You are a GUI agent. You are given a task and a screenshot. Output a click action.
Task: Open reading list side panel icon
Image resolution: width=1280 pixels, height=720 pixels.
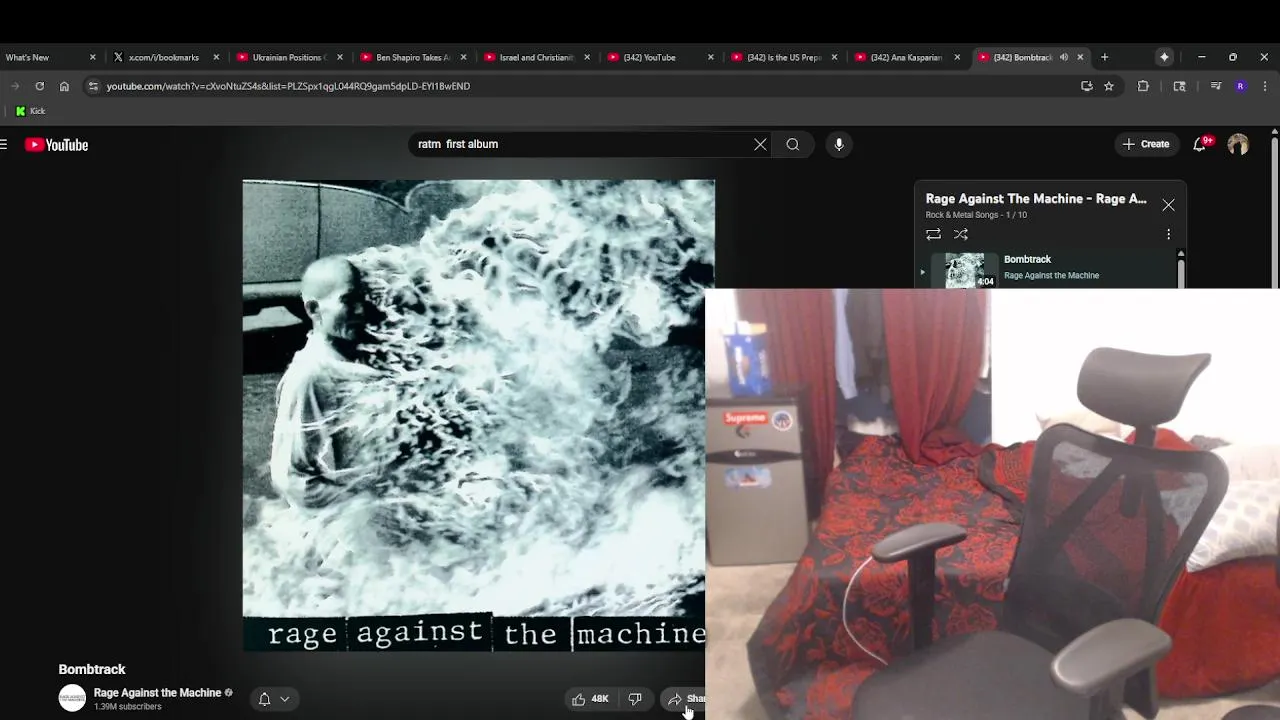pyautogui.click(x=1180, y=86)
